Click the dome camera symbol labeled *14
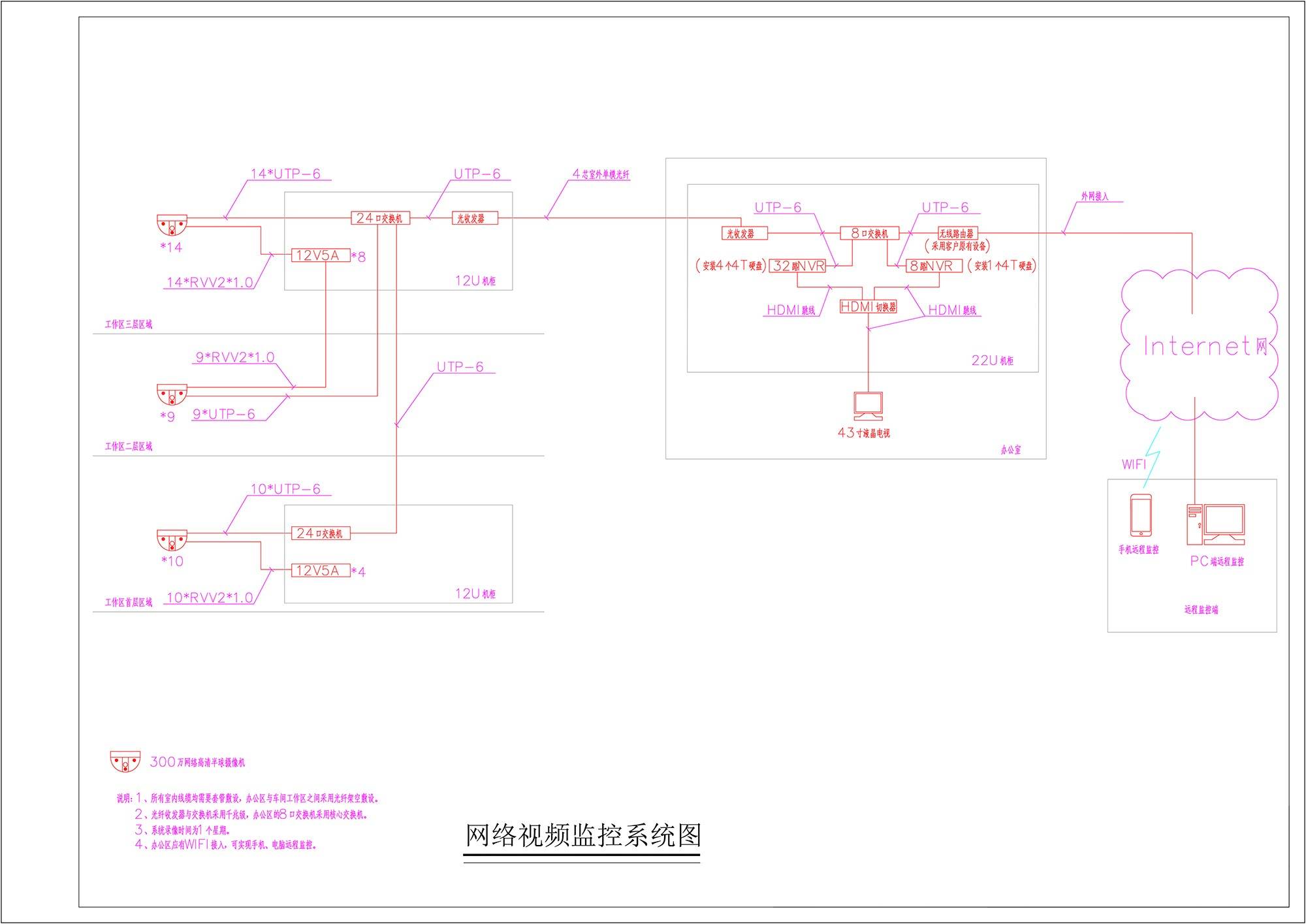 [x=172, y=225]
